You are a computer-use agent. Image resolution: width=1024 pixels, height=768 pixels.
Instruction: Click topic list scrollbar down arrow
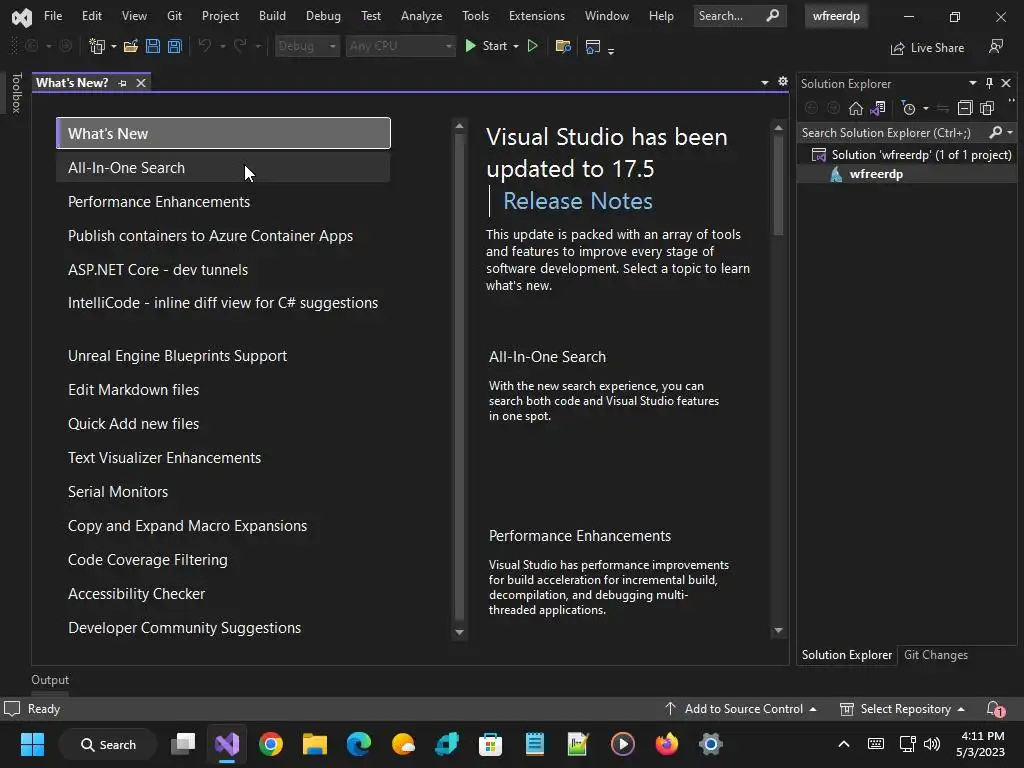[459, 632]
